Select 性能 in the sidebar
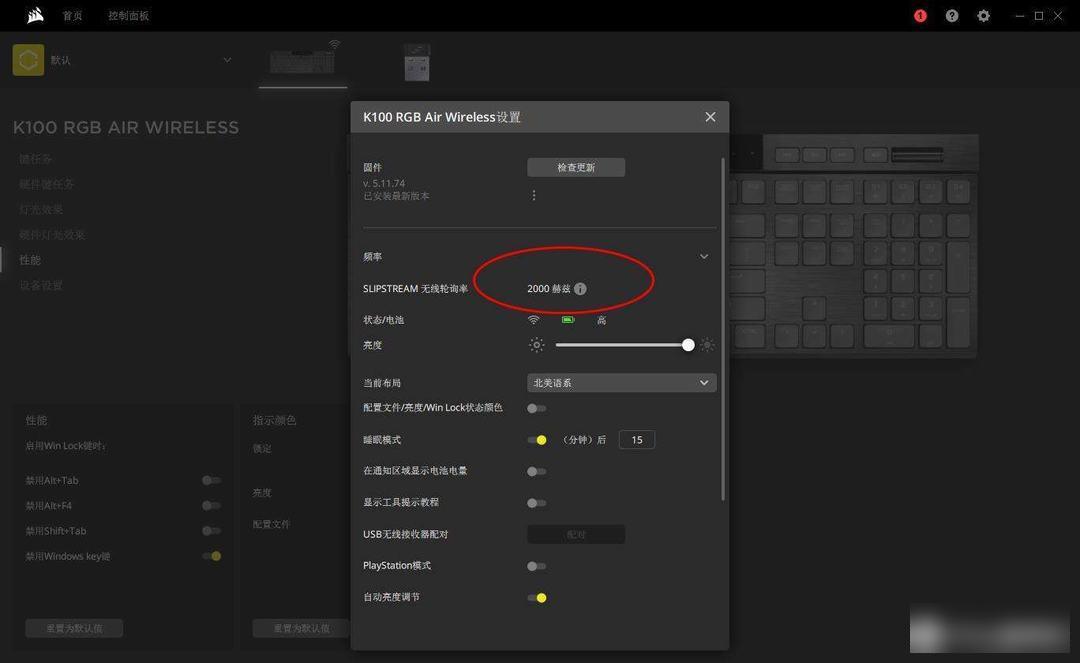1080x663 pixels. (30, 260)
